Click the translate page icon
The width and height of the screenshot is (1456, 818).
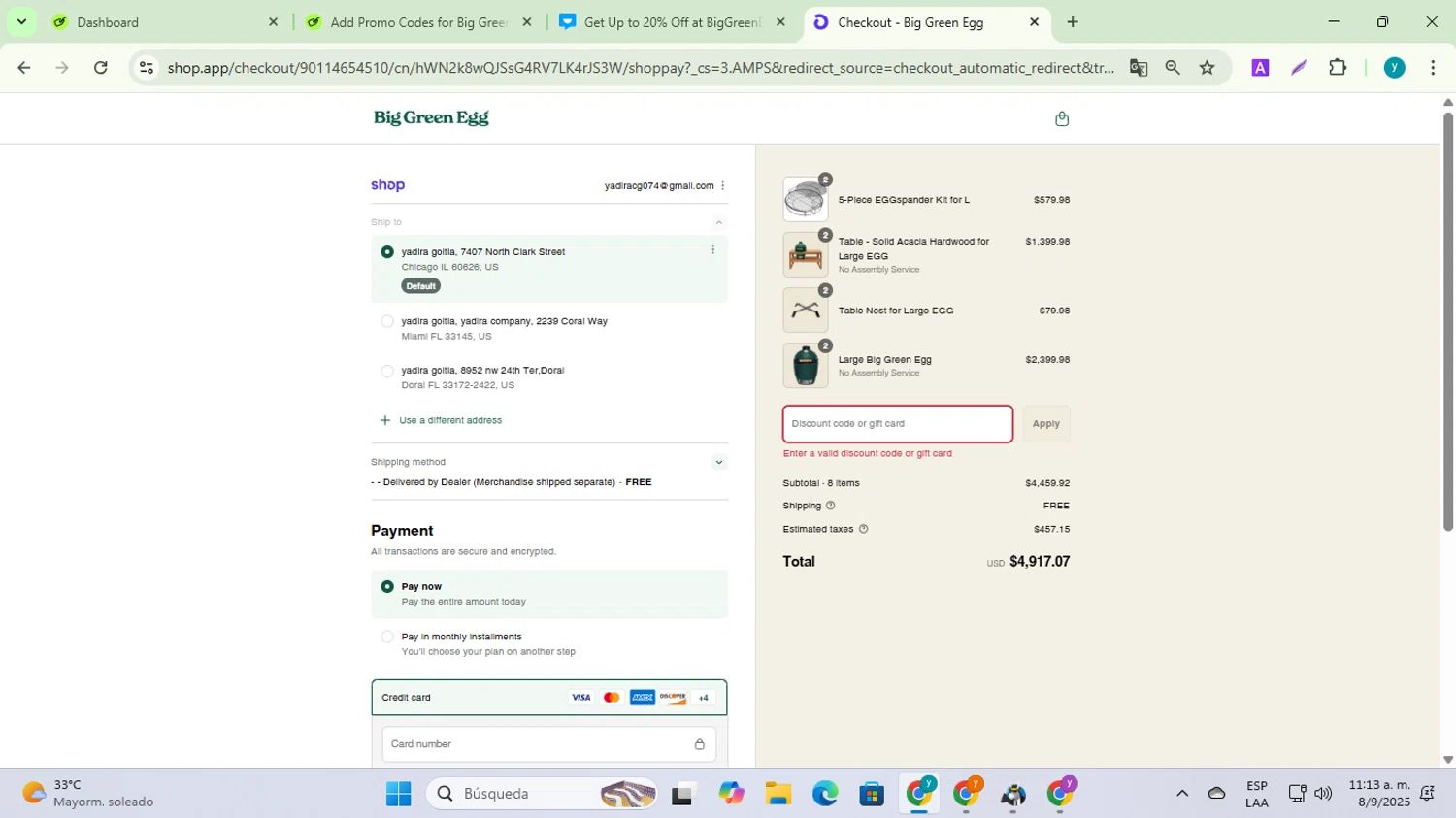point(1139,68)
